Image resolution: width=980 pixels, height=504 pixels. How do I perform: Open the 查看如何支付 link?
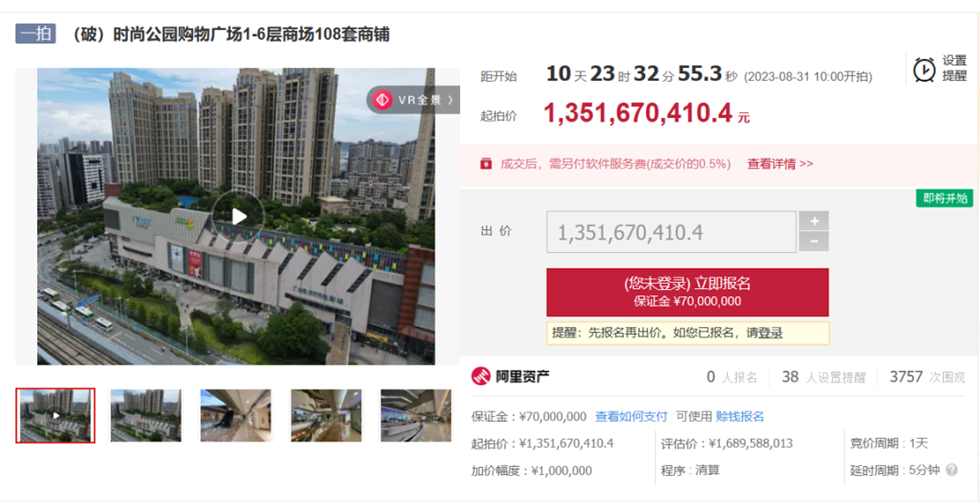pos(631,416)
